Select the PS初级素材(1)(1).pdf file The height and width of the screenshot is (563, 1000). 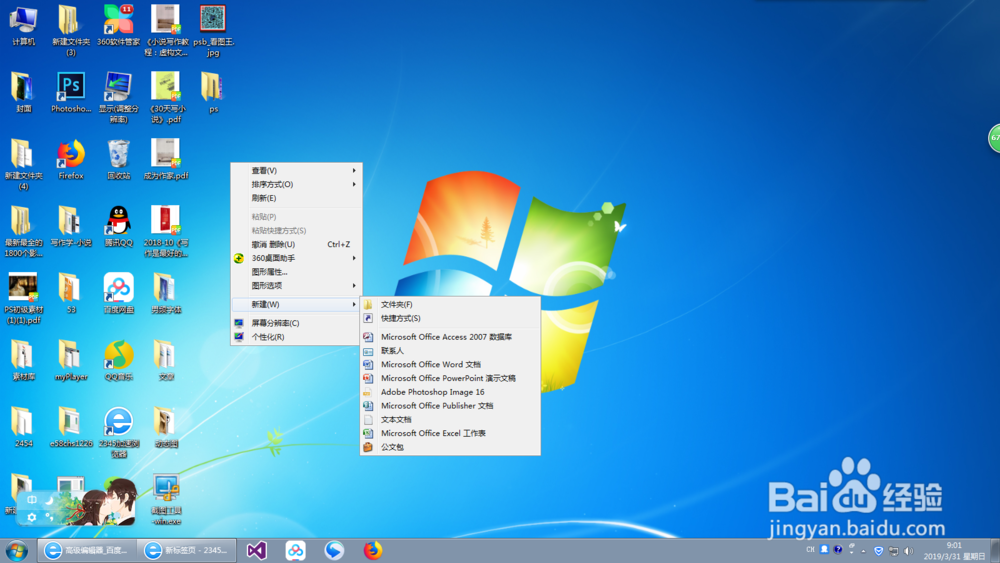(23, 299)
